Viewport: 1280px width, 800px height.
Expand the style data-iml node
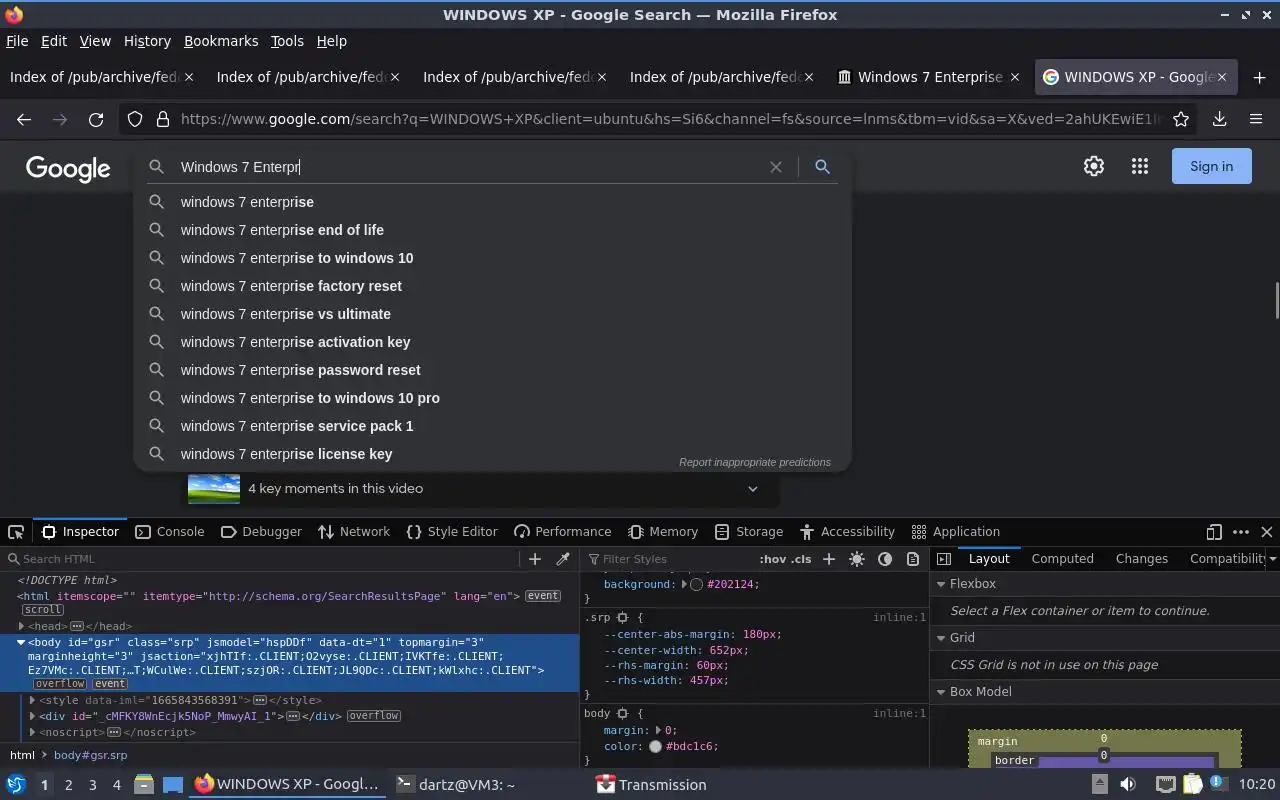(33, 700)
